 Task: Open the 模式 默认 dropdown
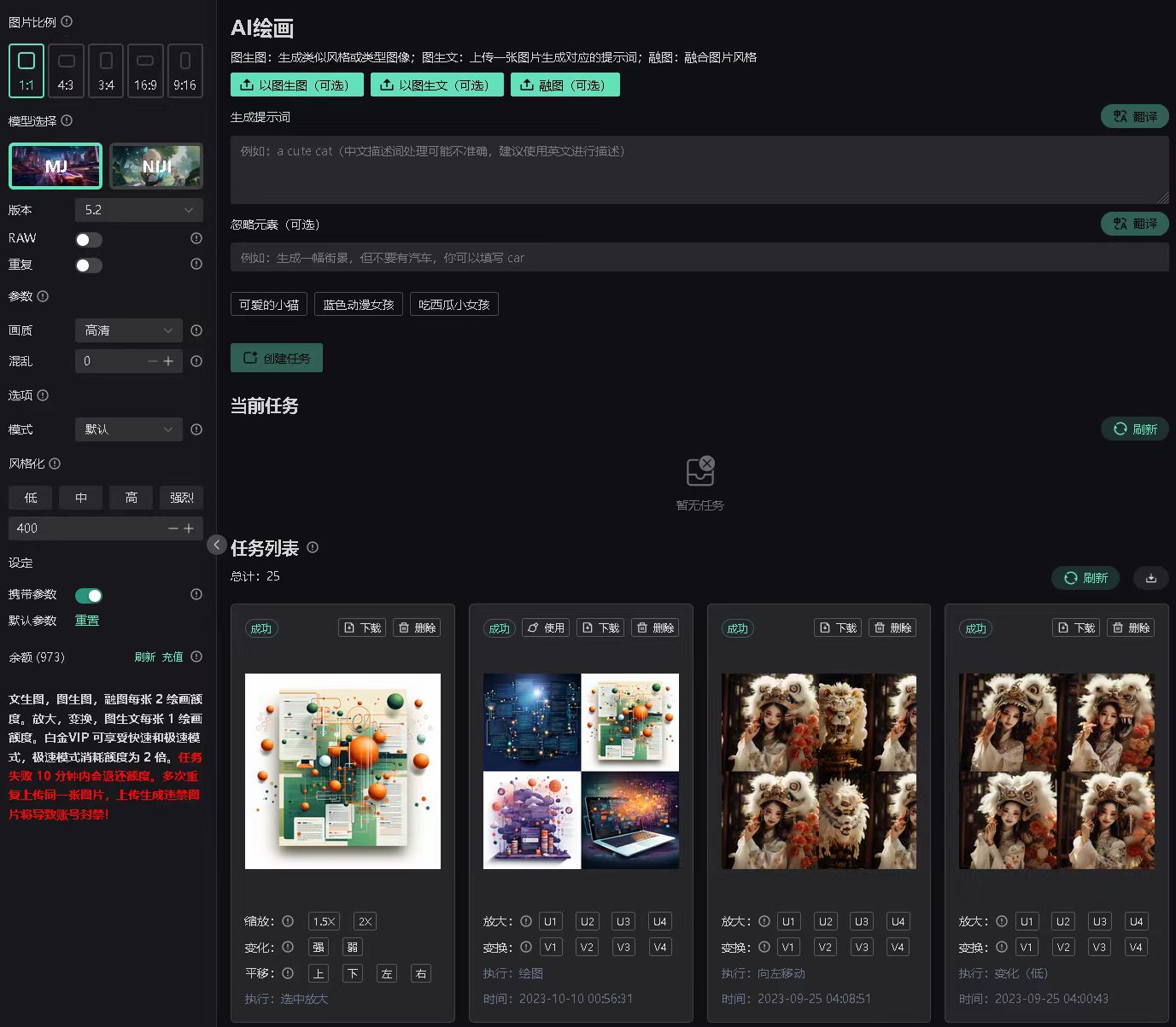click(x=129, y=429)
